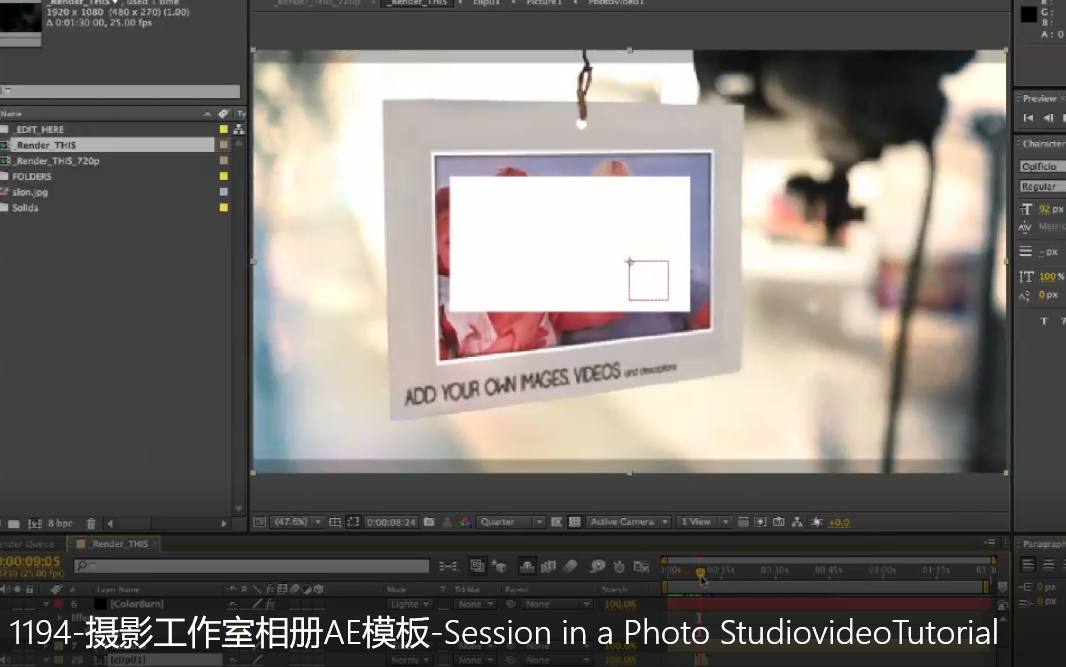Image resolution: width=1066 pixels, height=667 pixels.
Task: Open the magnification ratio dropdown (47.6%)
Action: tap(297, 522)
